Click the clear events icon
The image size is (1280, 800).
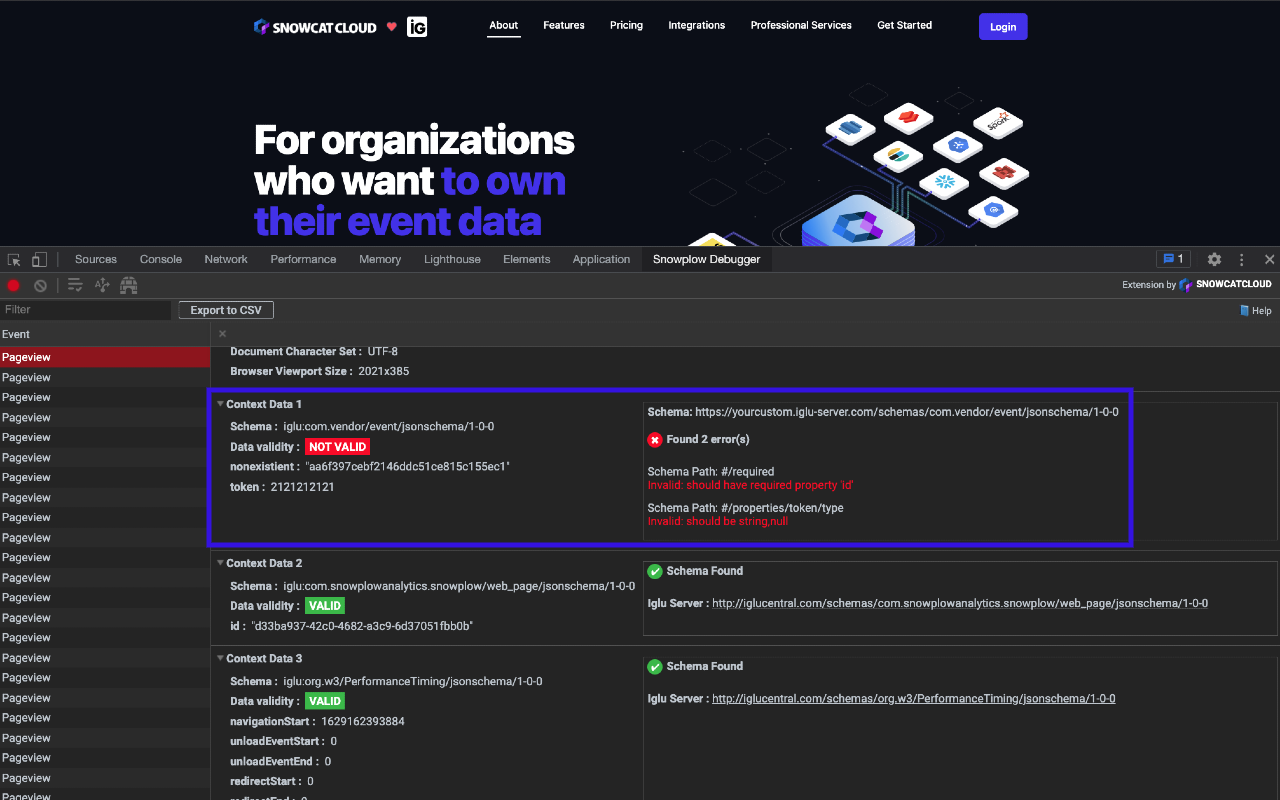click(x=41, y=286)
